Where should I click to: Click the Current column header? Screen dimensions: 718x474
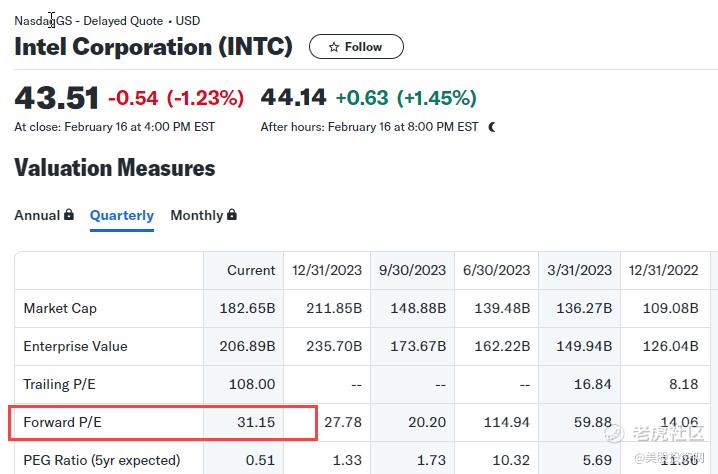251,270
